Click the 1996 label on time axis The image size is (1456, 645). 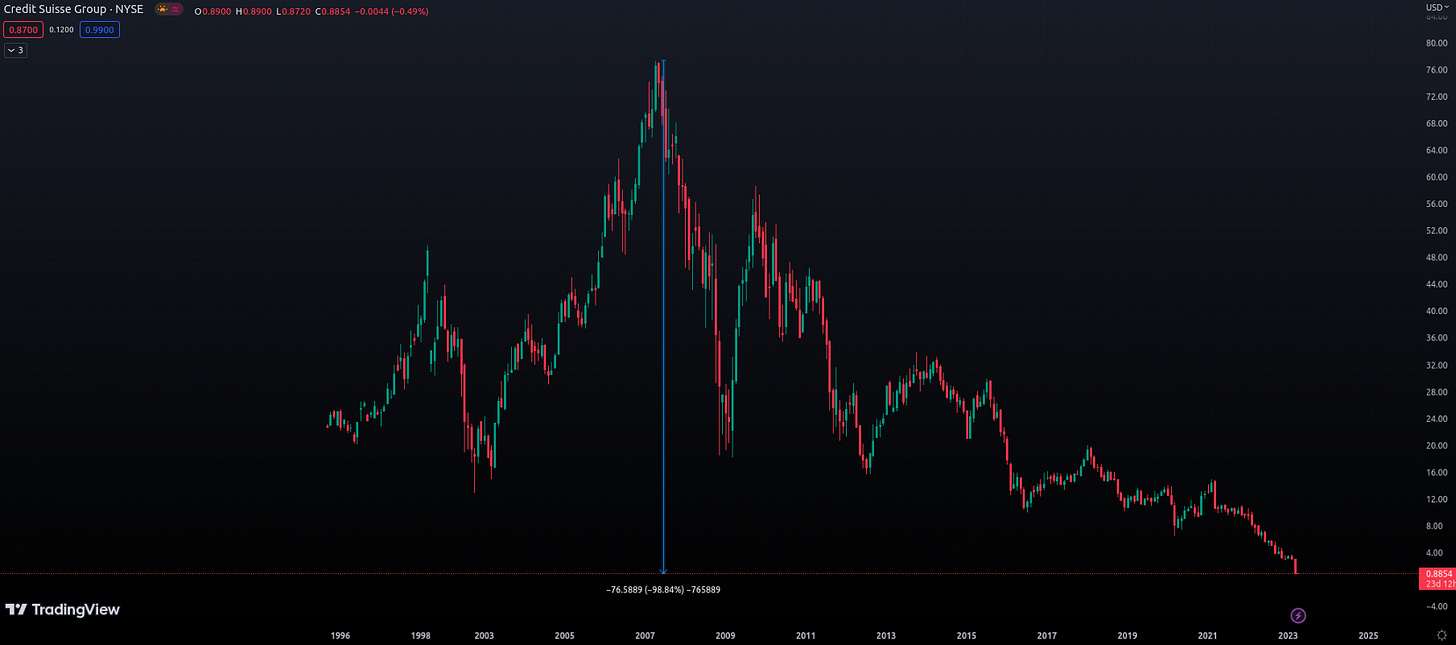[x=340, y=635]
